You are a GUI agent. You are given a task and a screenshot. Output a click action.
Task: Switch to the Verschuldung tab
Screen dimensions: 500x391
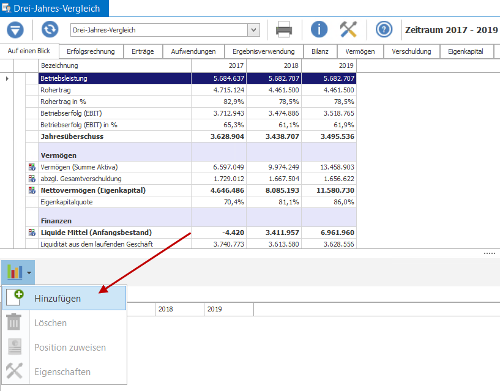[x=412, y=52]
